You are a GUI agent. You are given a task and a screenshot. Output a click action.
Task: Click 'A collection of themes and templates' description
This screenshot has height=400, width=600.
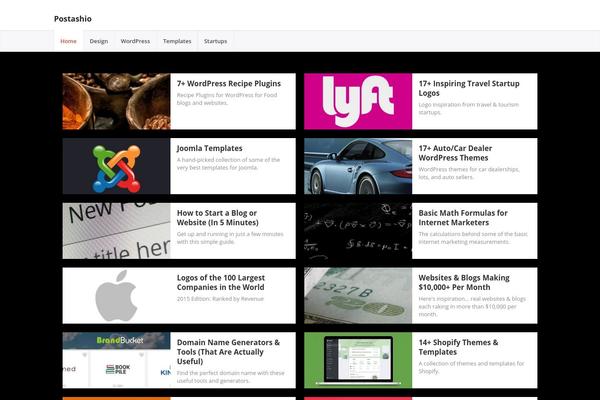[x=471, y=367]
